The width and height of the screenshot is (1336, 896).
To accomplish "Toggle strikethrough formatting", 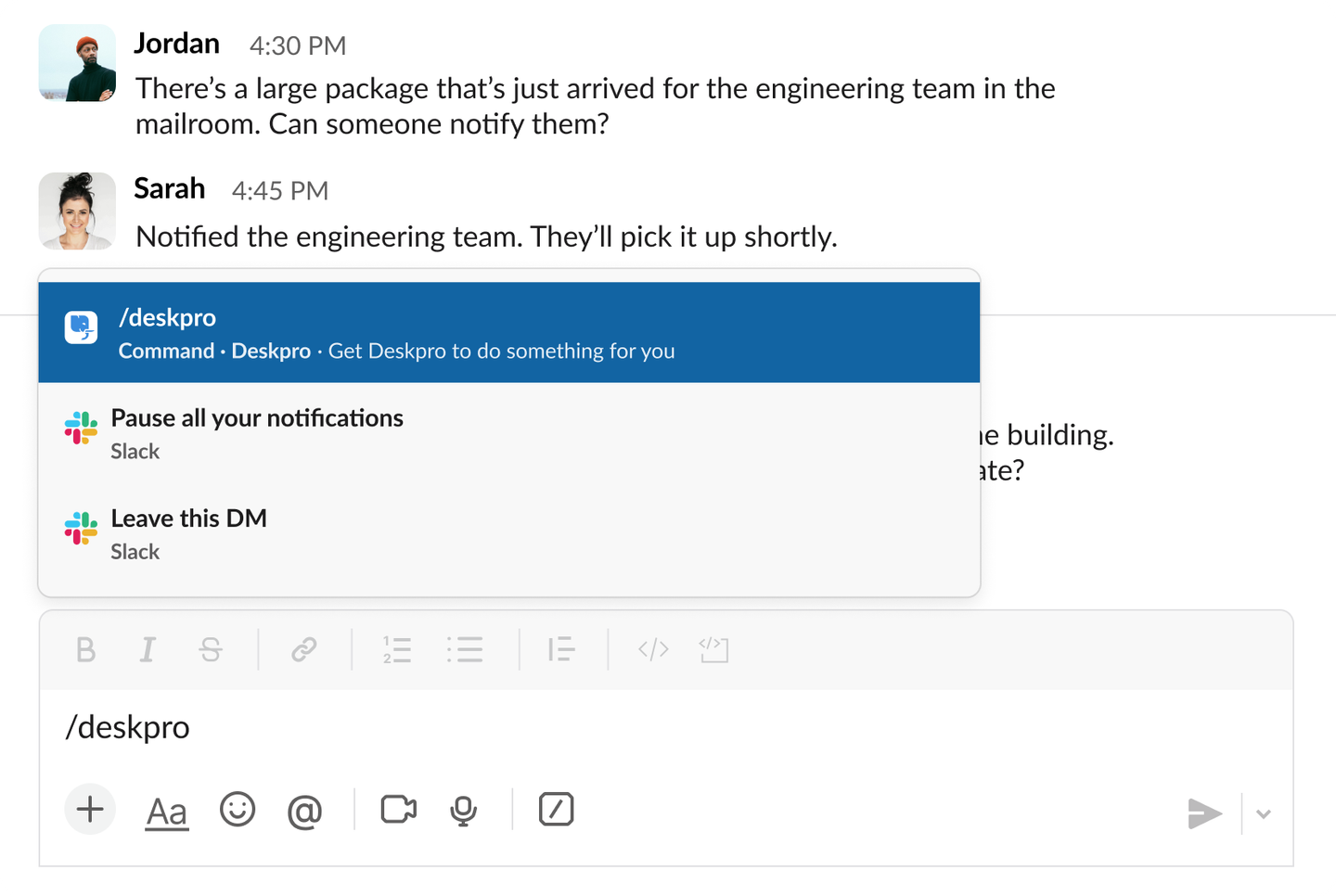I will [211, 650].
